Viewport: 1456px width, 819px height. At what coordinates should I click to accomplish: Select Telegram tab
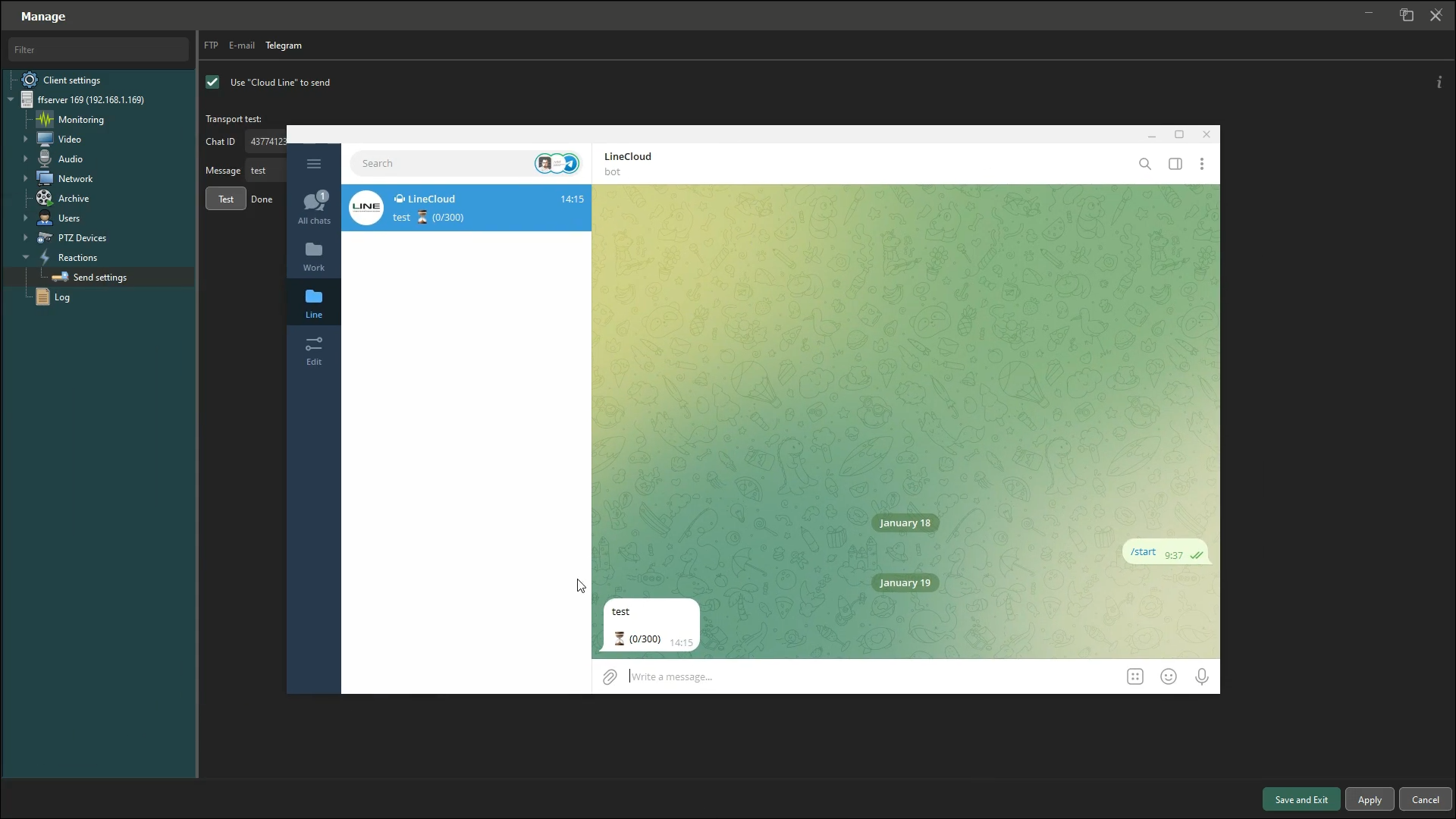coord(284,45)
